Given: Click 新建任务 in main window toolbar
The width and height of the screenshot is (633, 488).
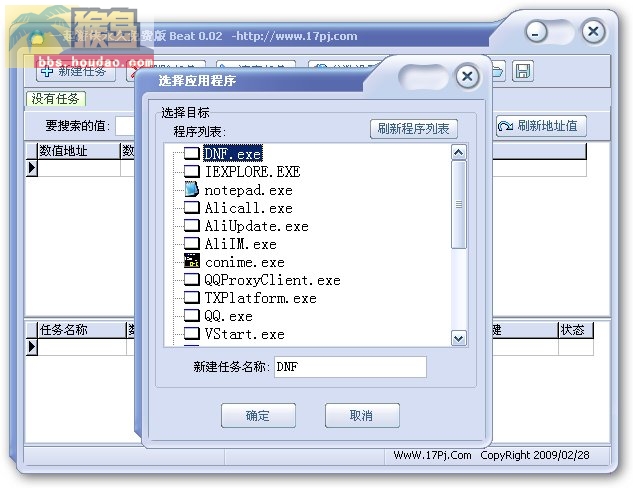Looking at the screenshot, I should coord(76,72).
